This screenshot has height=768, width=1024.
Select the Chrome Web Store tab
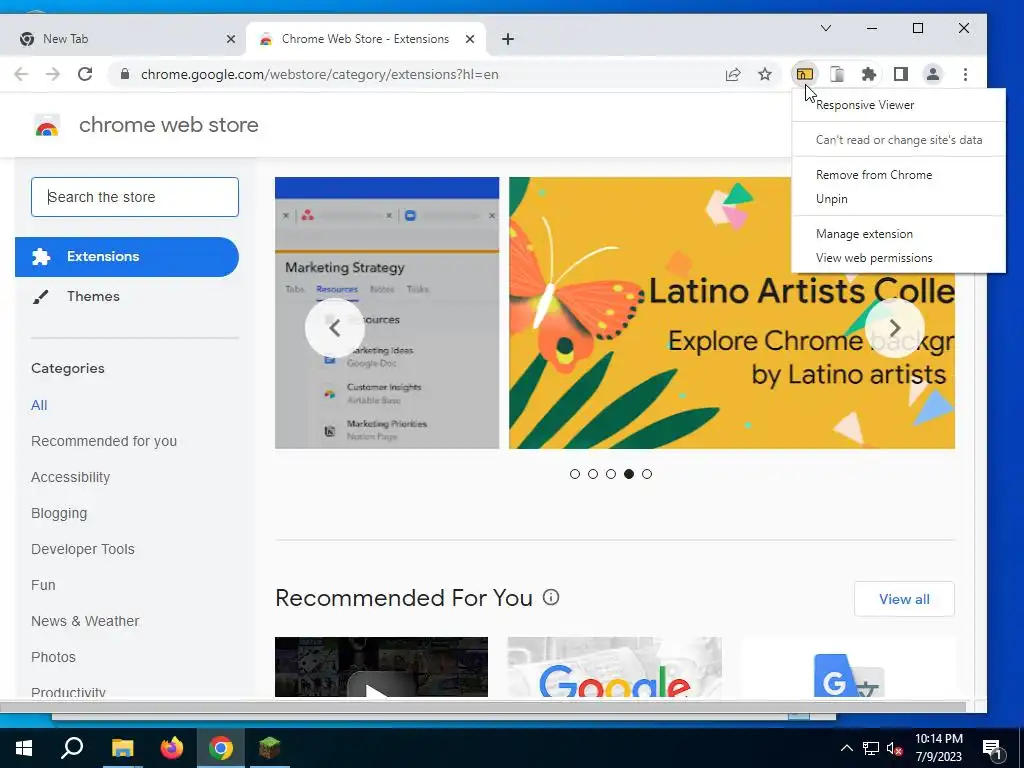tap(366, 39)
